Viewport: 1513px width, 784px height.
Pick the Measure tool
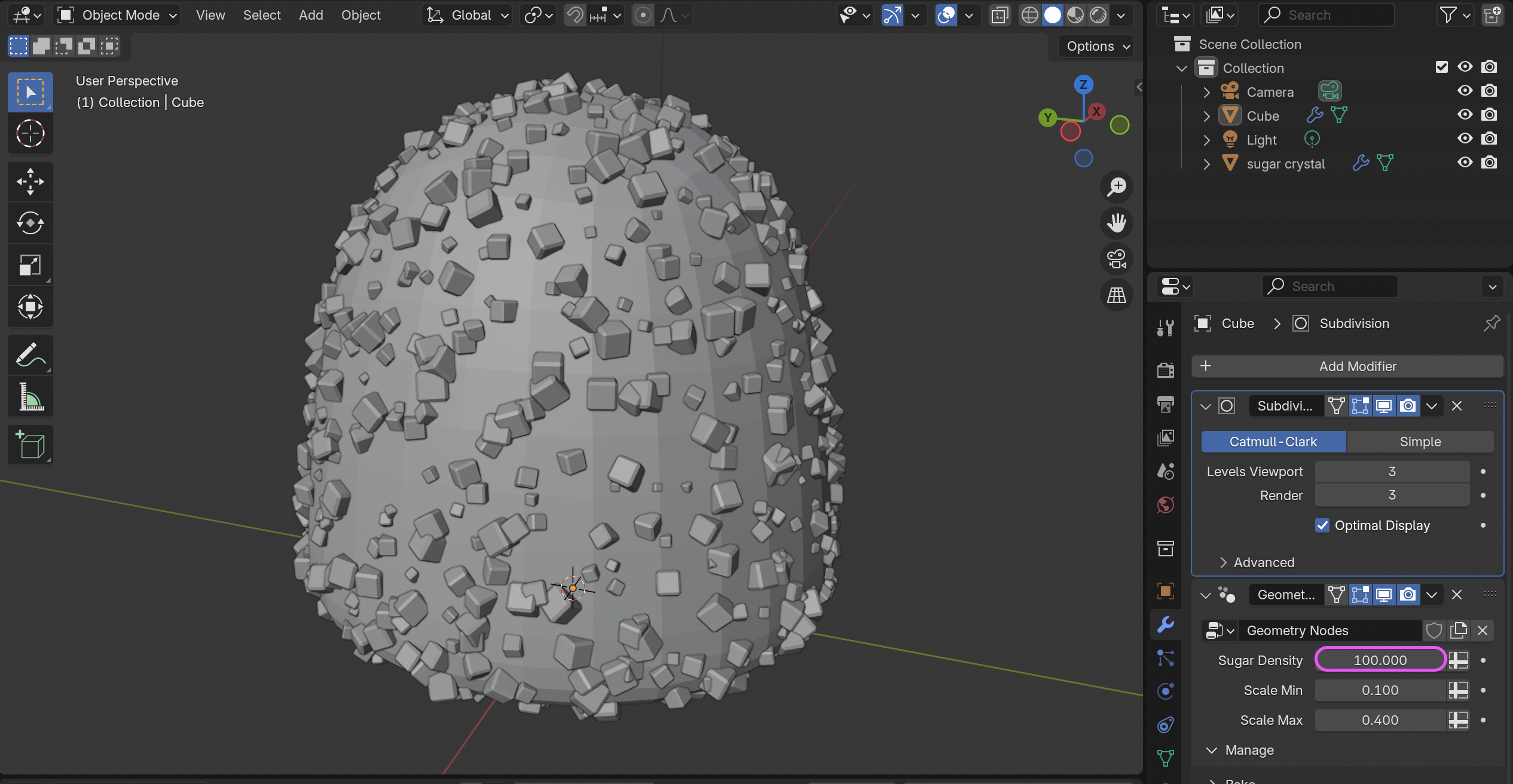(30, 397)
